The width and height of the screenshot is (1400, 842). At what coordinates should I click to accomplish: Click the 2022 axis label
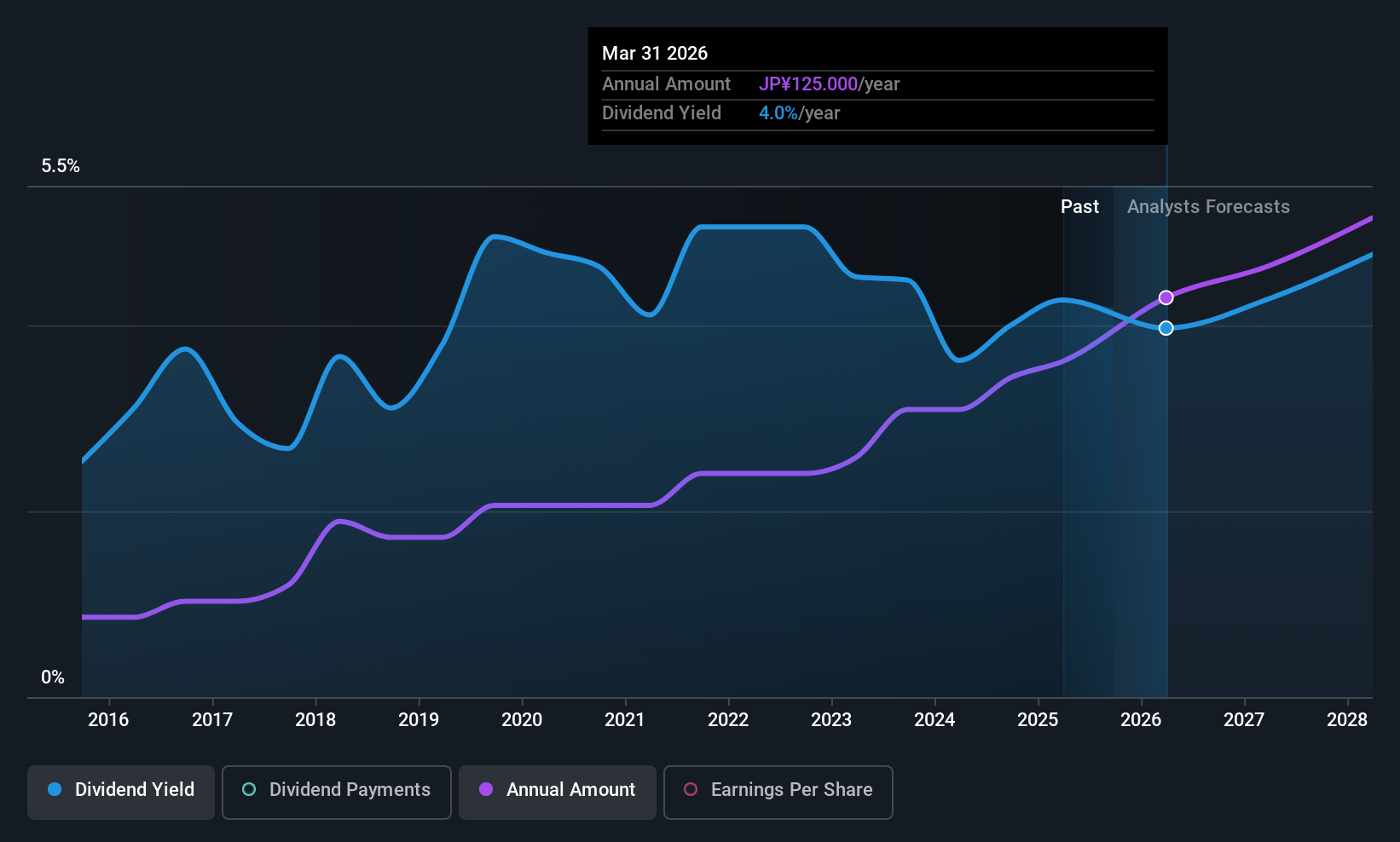click(728, 720)
